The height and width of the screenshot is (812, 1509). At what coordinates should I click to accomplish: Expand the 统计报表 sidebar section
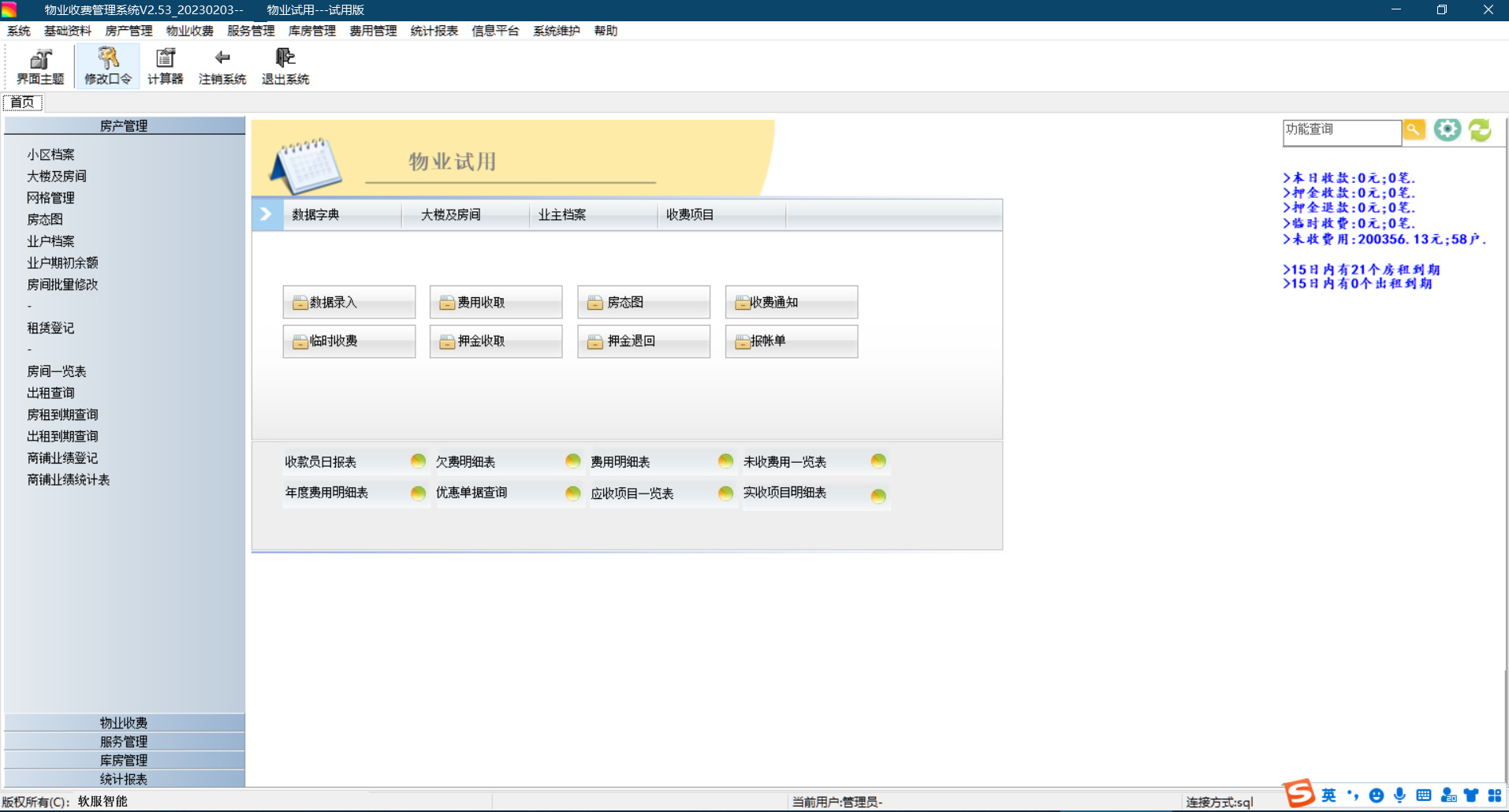124,779
